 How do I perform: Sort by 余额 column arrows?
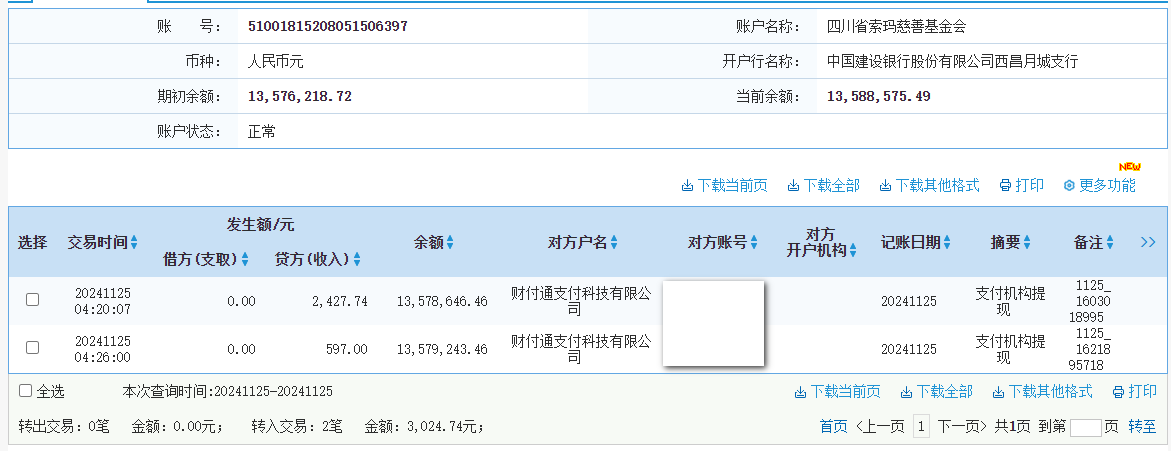pyautogui.click(x=450, y=243)
